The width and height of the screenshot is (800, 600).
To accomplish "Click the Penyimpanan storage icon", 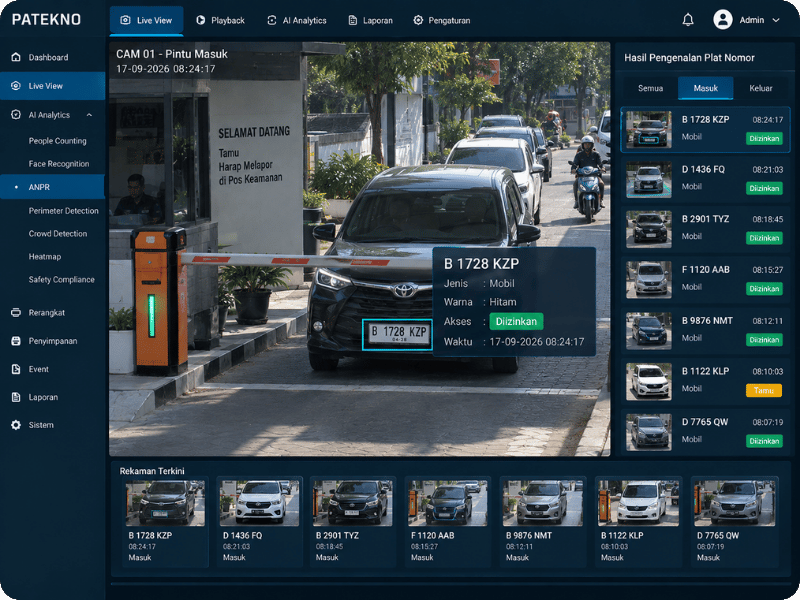I will click(16, 341).
